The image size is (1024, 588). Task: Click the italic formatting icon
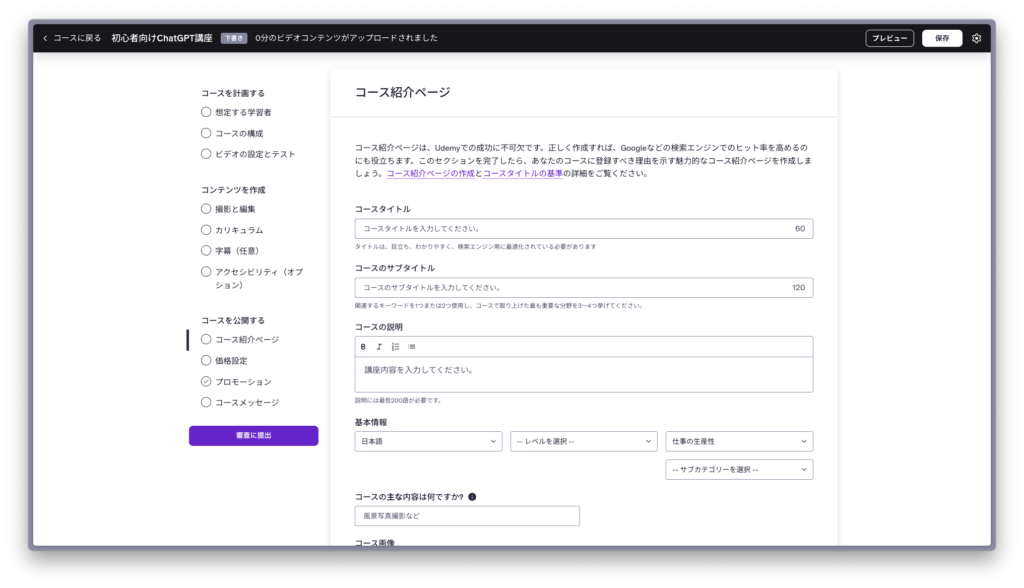[379, 347]
